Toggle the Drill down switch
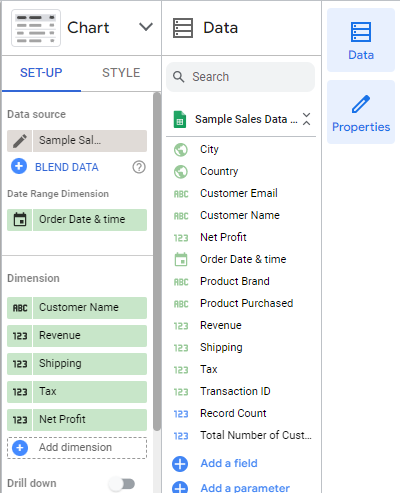 click(123, 483)
